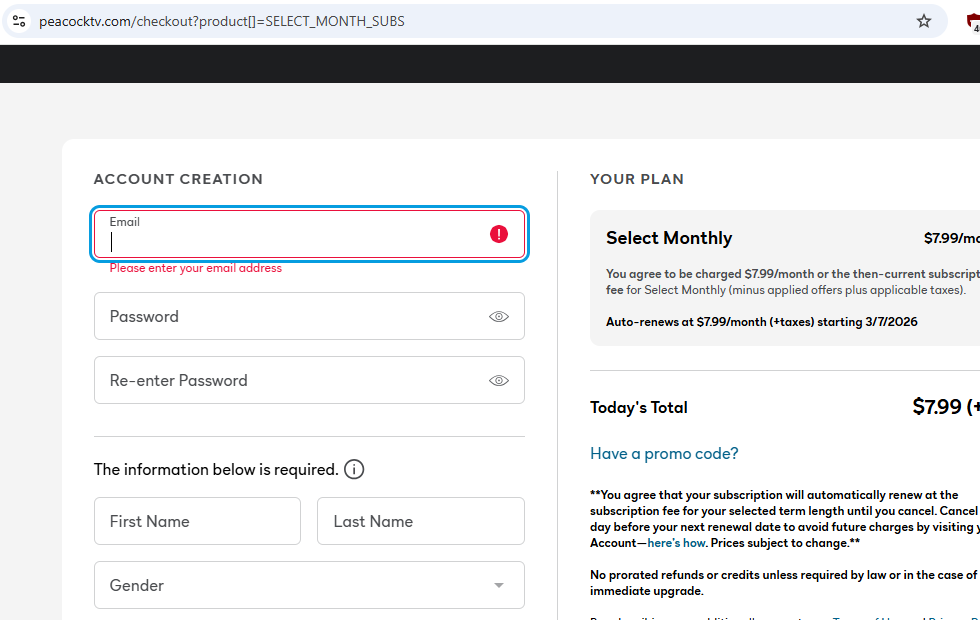Click the 'YOUR PLAN' heading
The height and width of the screenshot is (620, 980).
(x=637, y=179)
